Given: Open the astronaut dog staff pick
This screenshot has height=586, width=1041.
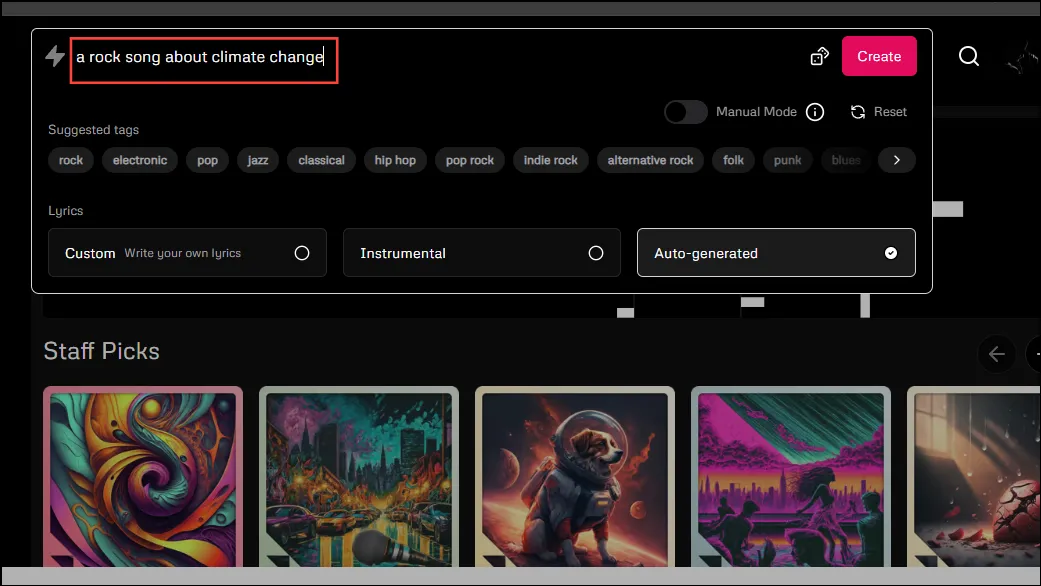Looking at the screenshot, I should click(x=575, y=478).
